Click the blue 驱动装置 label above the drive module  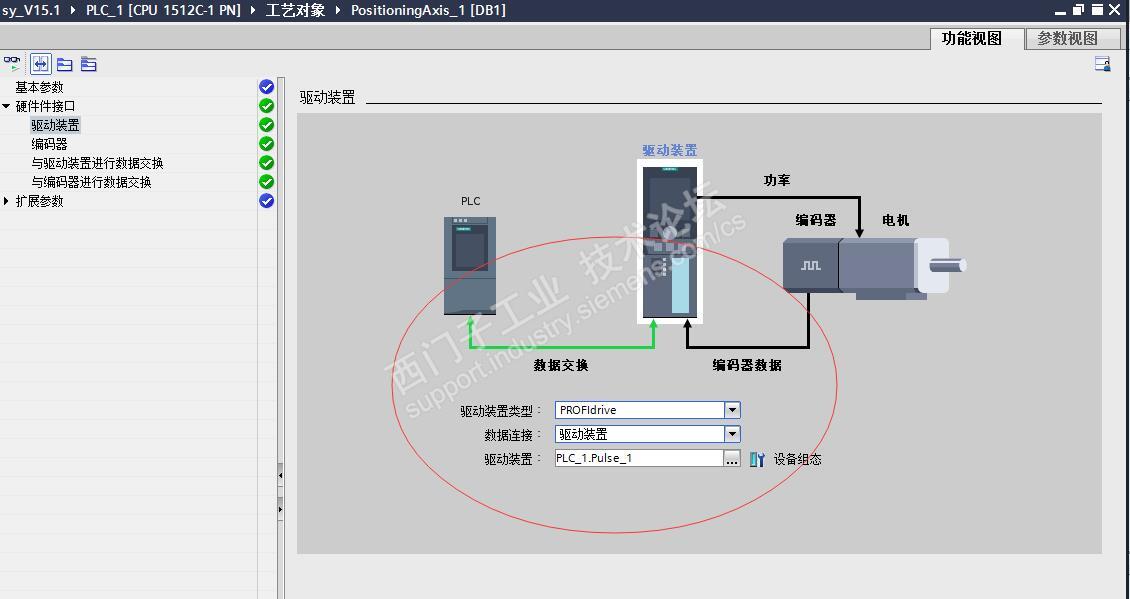pos(670,151)
